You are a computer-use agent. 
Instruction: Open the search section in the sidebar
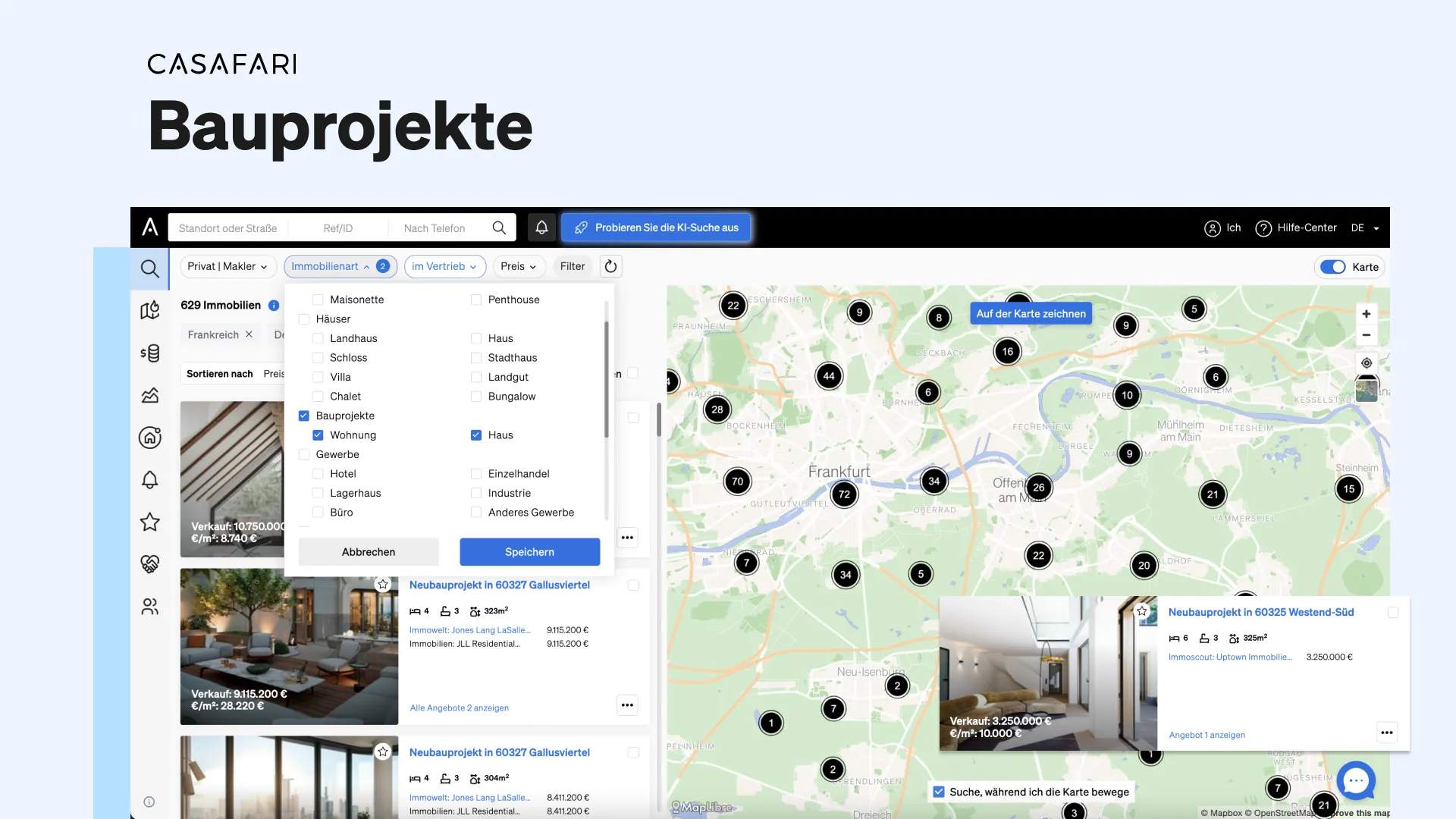[149, 268]
